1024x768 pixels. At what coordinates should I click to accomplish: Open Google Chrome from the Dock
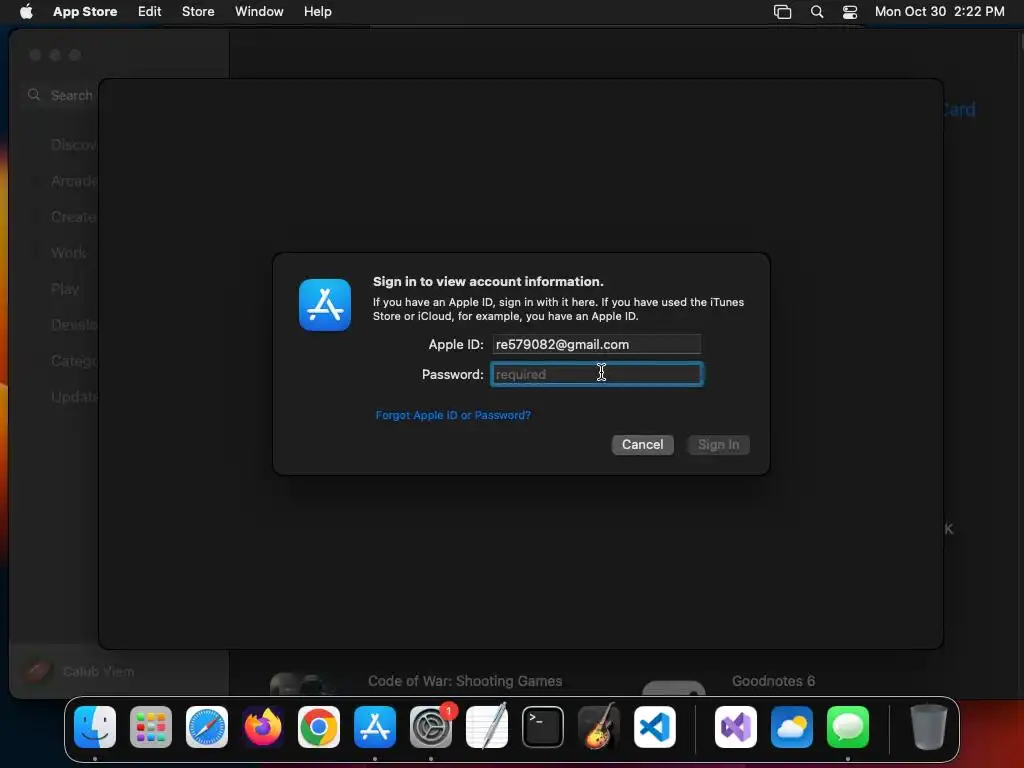click(319, 727)
